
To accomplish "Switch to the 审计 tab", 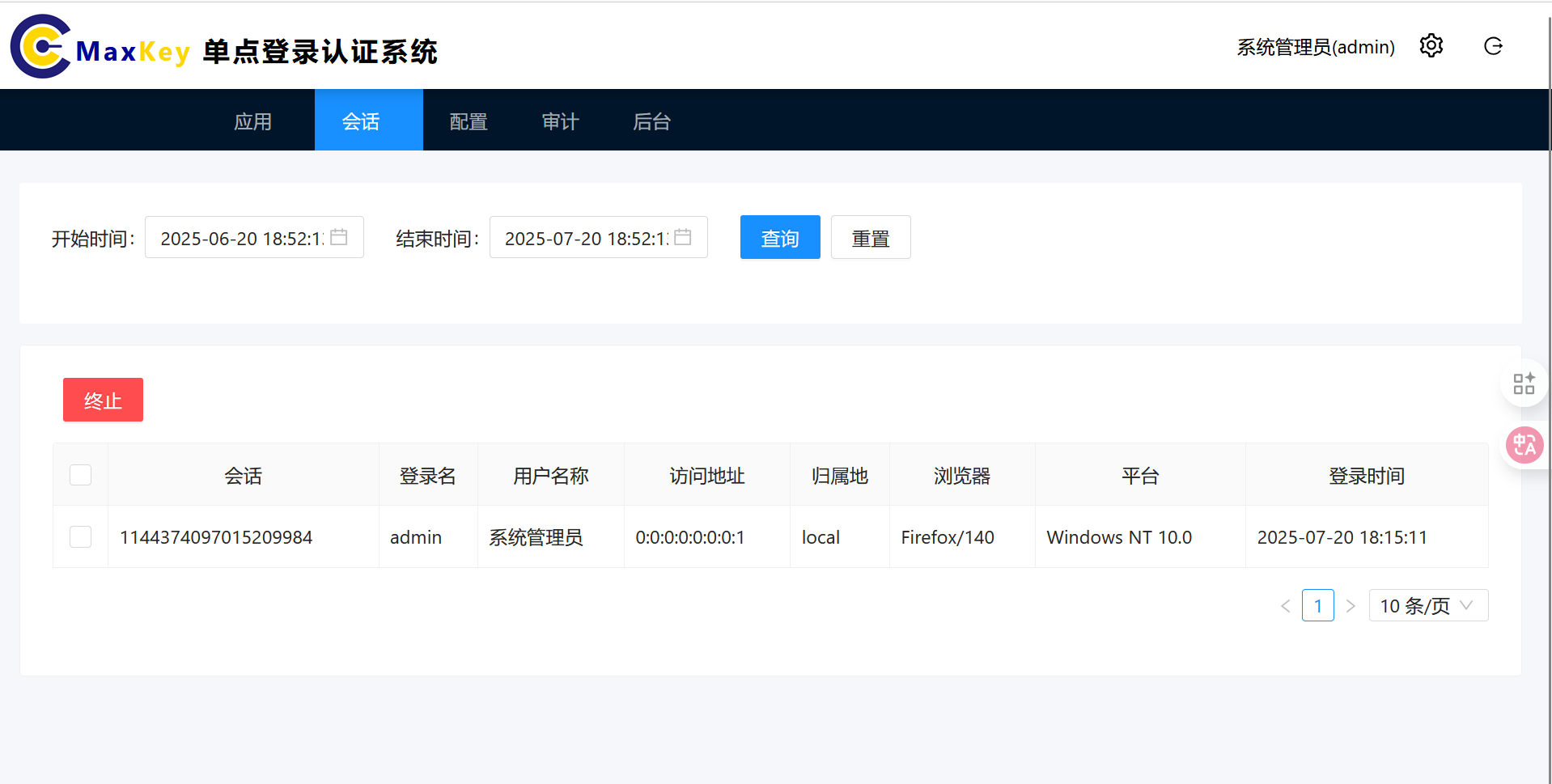I will [x=560, y=120].
